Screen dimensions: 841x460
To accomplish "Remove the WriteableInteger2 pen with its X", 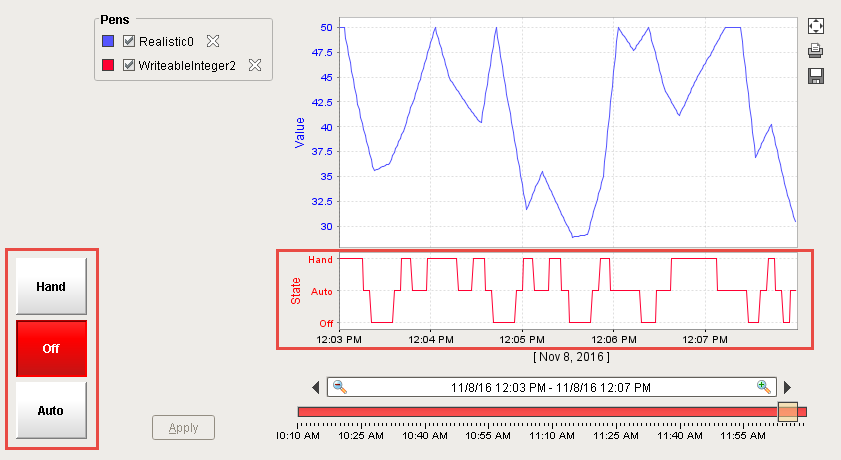I will tap(255, 65).
